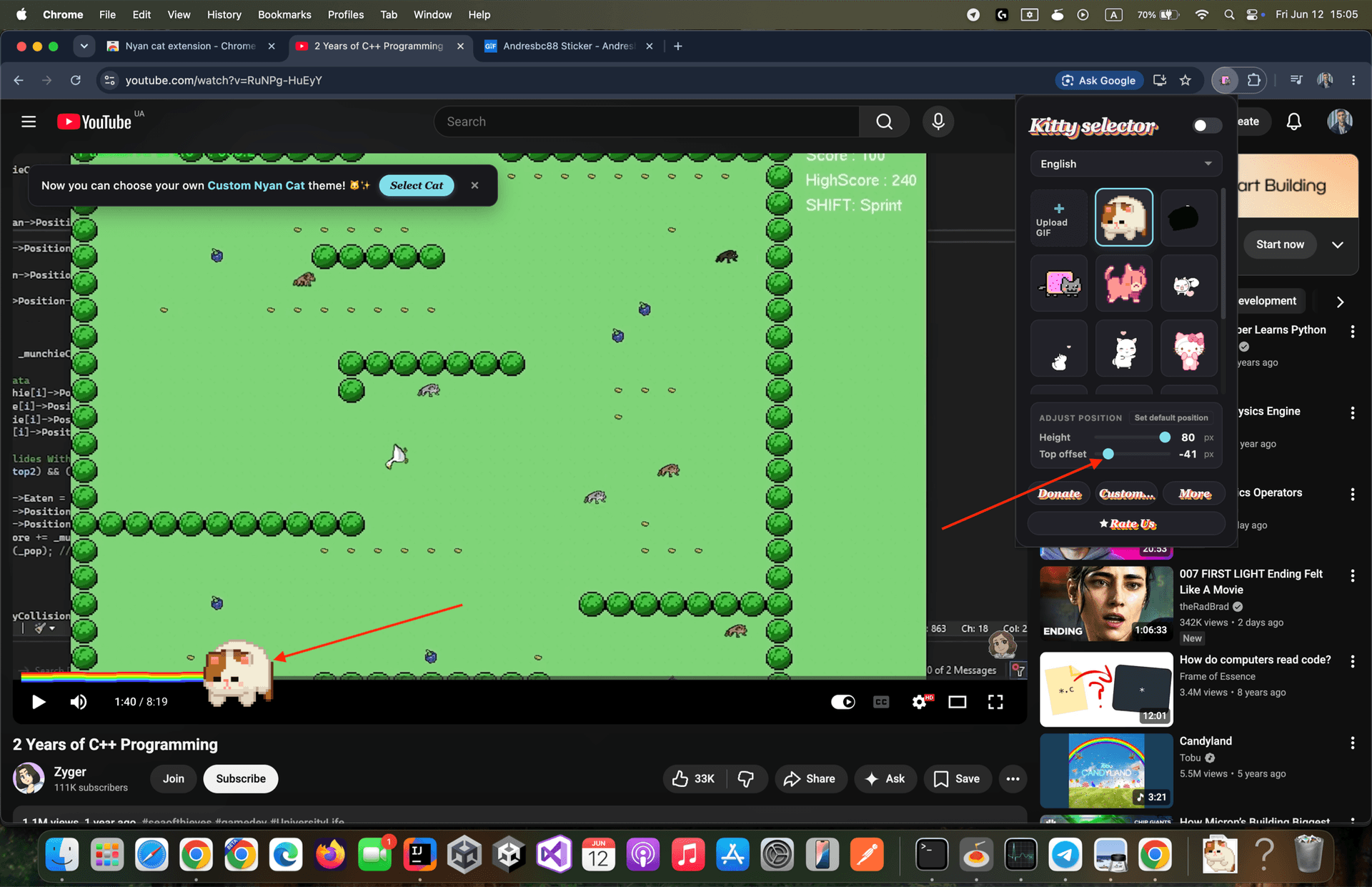The image size is (1372, 887).
Task: Click Select Cat in the notification banner
Action: coord(417,185)
